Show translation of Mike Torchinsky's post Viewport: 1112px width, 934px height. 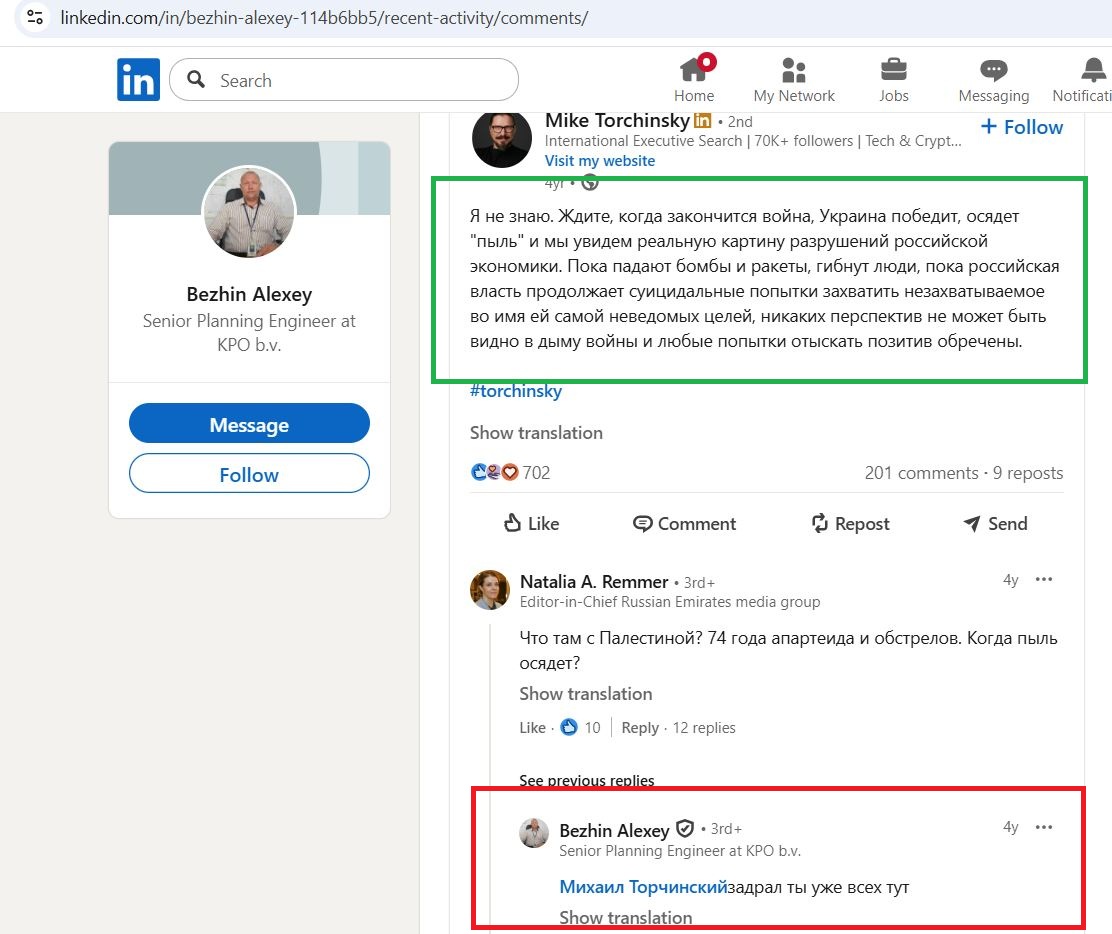click(536, 433)
